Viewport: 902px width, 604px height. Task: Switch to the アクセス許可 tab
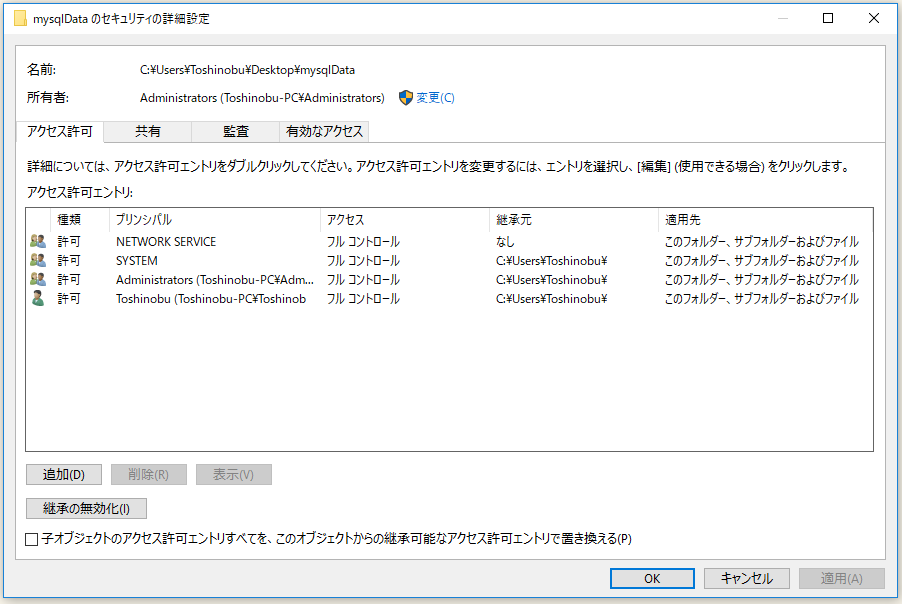point(60,132)
